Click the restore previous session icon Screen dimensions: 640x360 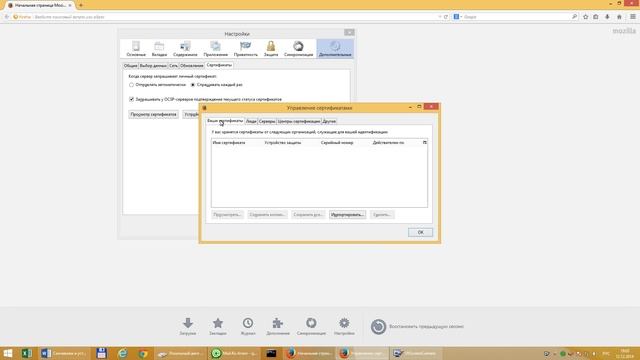(378, 327)
